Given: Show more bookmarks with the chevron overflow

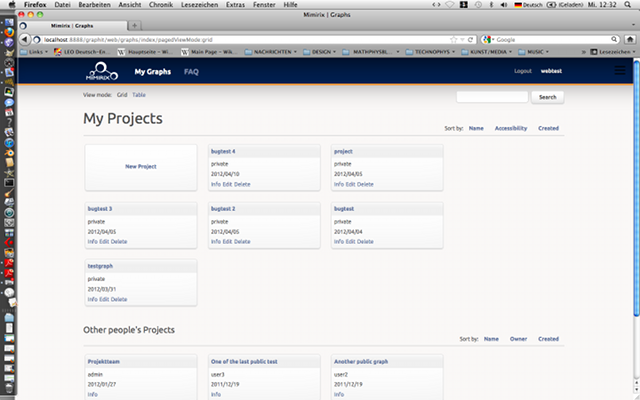Looking at the screenshot, I should click(x=584, y=52).
